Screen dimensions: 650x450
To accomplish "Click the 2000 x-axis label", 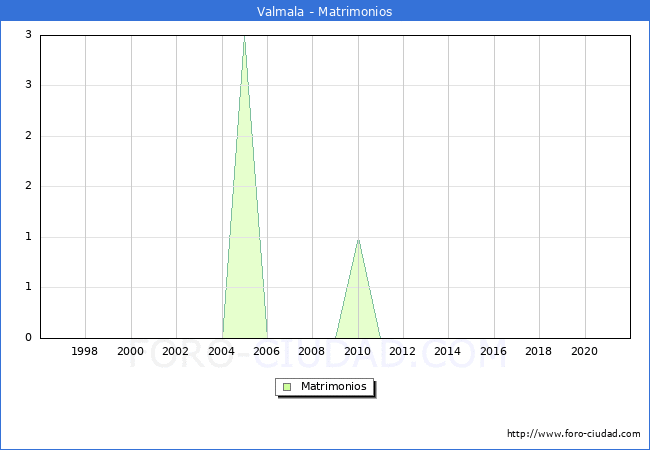I will pos(131,351).
